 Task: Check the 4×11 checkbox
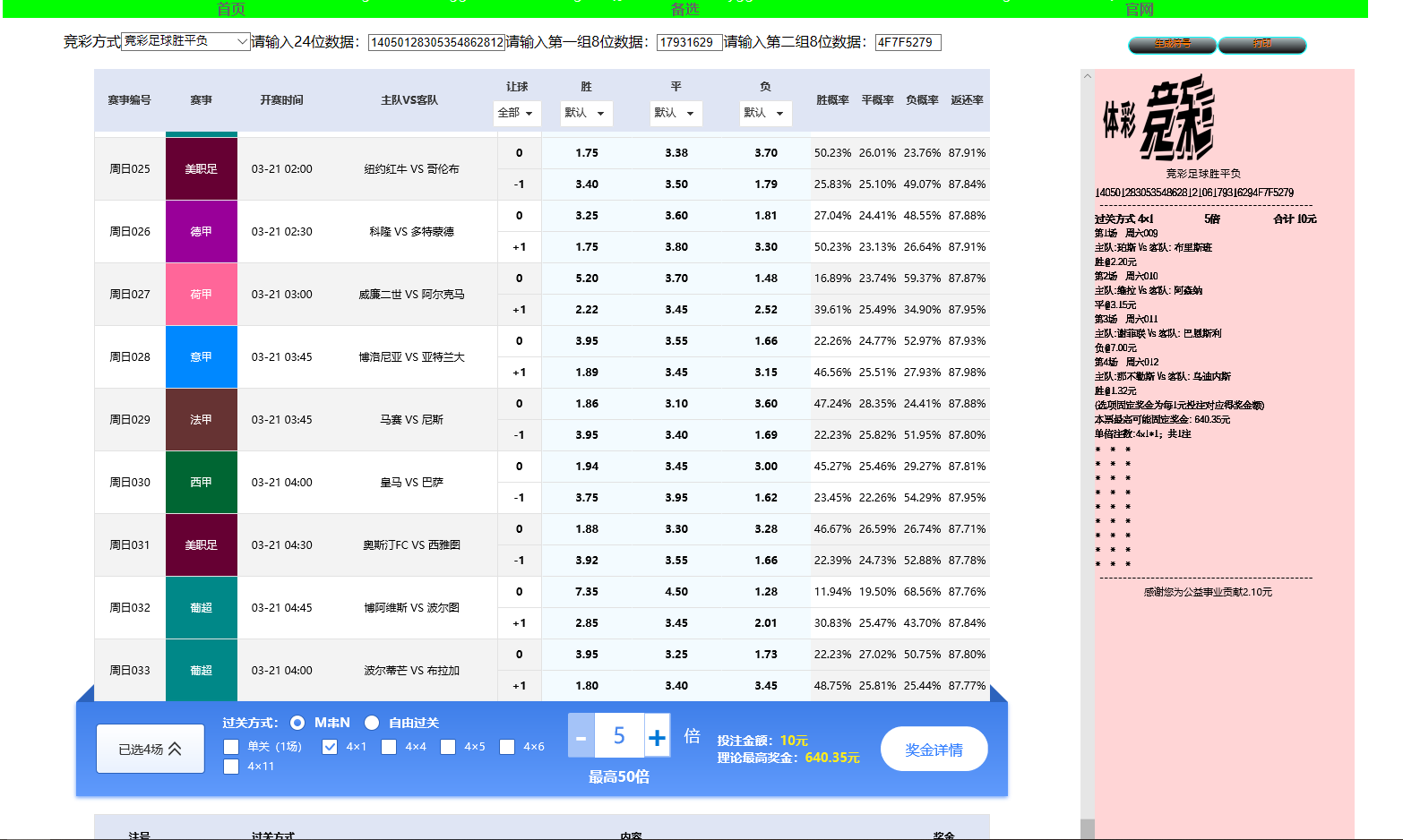[231, 767]
